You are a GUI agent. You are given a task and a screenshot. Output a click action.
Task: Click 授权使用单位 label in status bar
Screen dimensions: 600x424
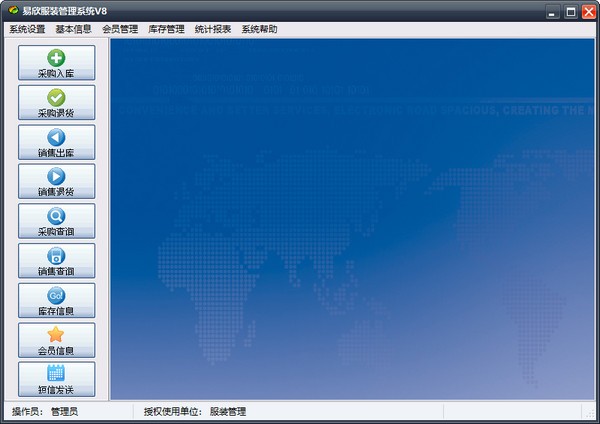(x=171, y=412)
